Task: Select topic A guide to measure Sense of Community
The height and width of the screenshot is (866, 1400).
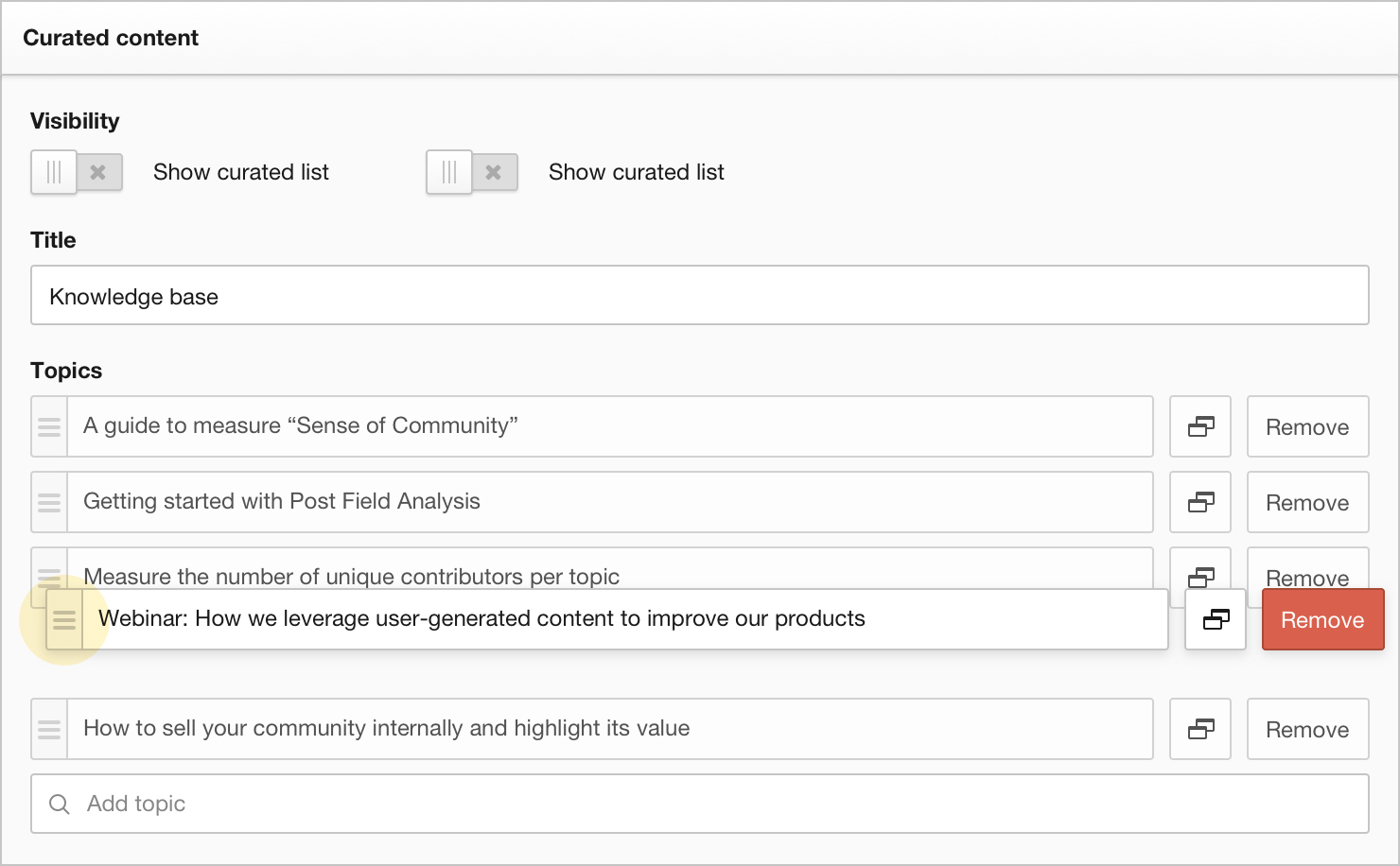Action: pyautogui.click(x=610, y=426)
